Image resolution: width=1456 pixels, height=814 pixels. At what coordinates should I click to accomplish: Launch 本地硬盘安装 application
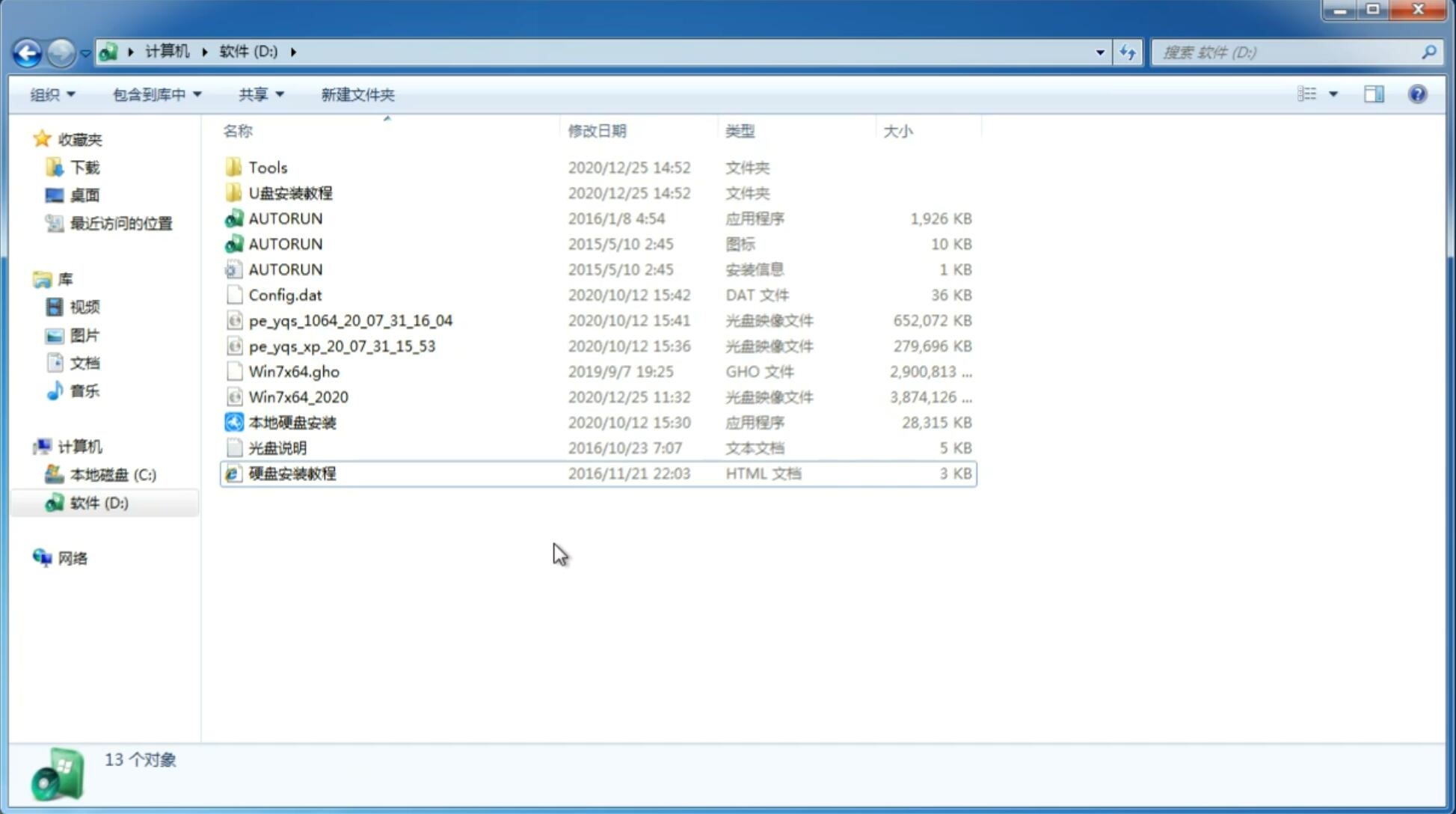coord(292,422)
